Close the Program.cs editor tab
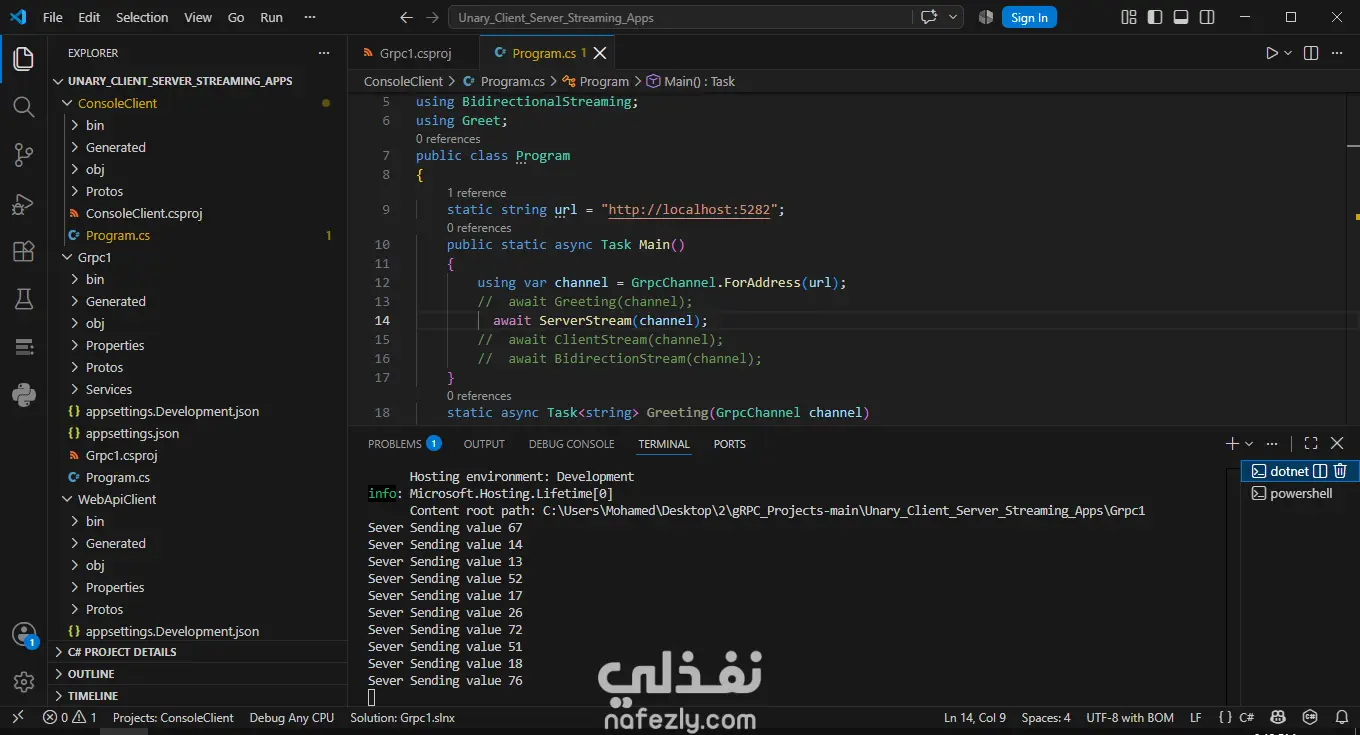This screenshot has height=735, width=1360. (600, 53)
